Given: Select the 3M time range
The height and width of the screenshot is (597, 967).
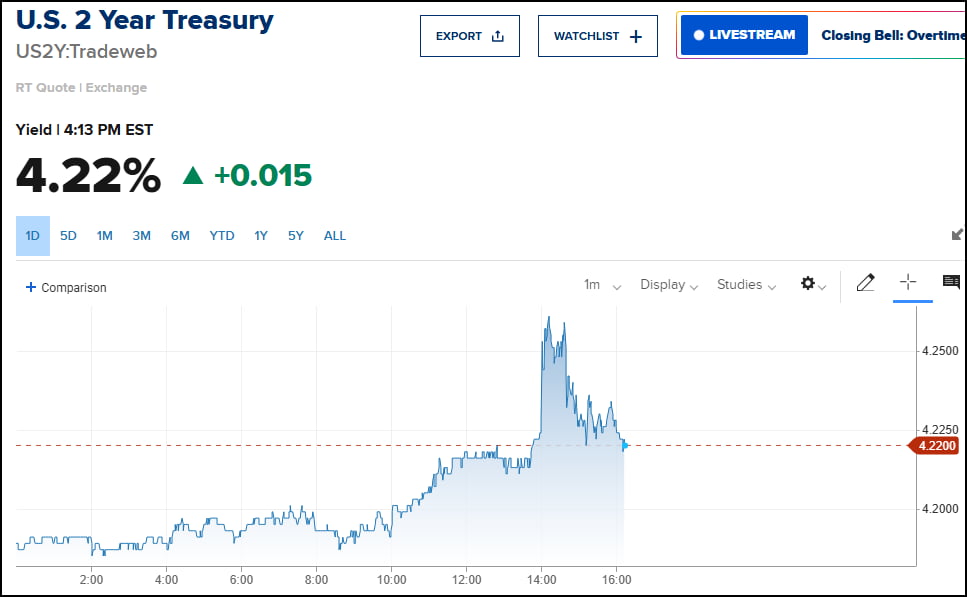Looking at the screenshot, I should pos(142,236).
